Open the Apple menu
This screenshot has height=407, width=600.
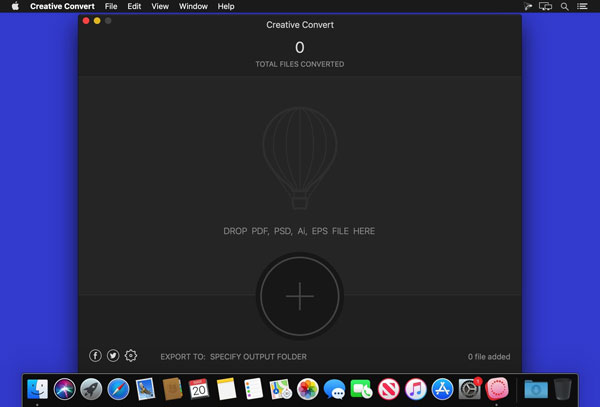[x=15, y=7]
